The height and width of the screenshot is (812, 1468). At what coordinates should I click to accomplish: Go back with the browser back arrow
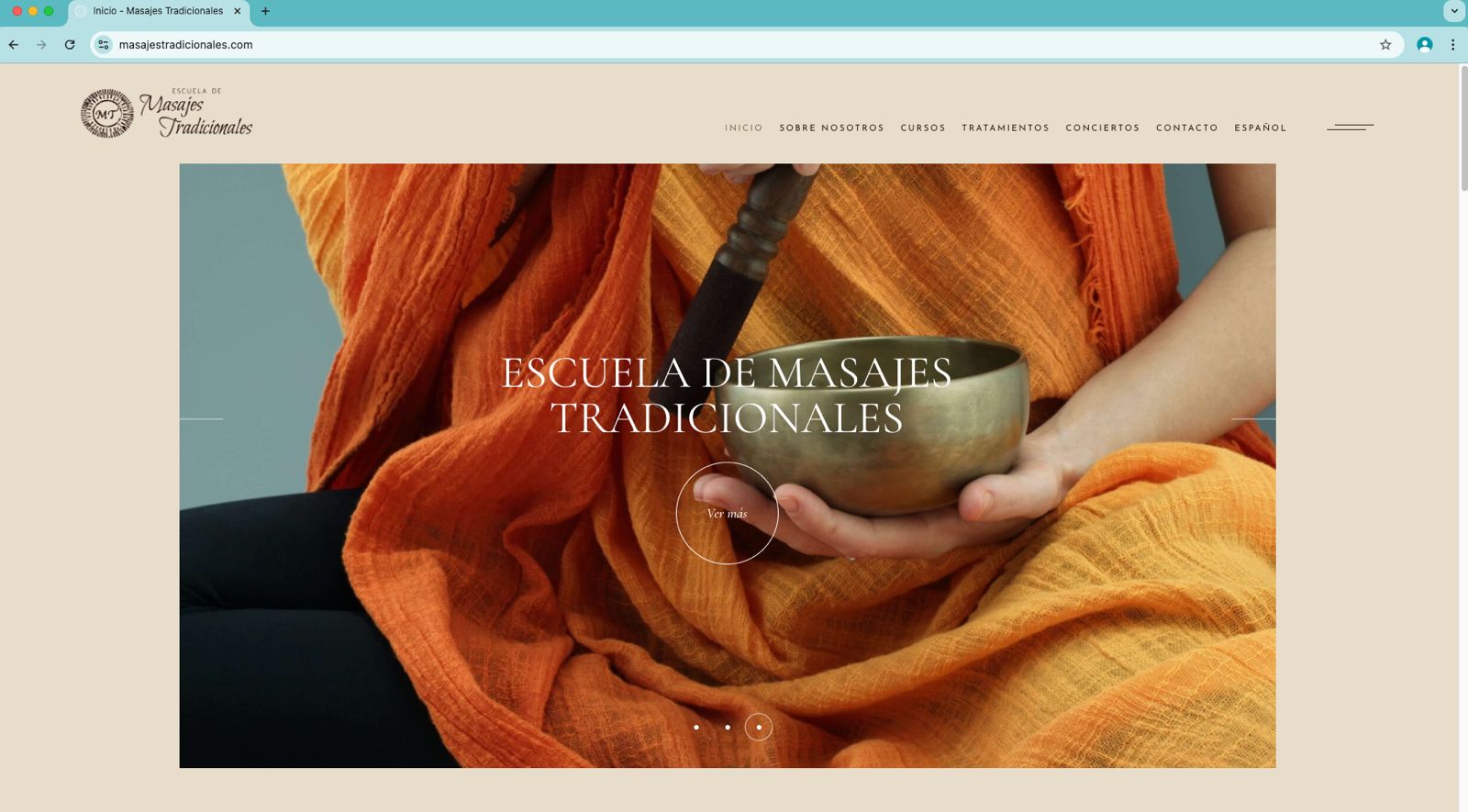tap(14, 44)
